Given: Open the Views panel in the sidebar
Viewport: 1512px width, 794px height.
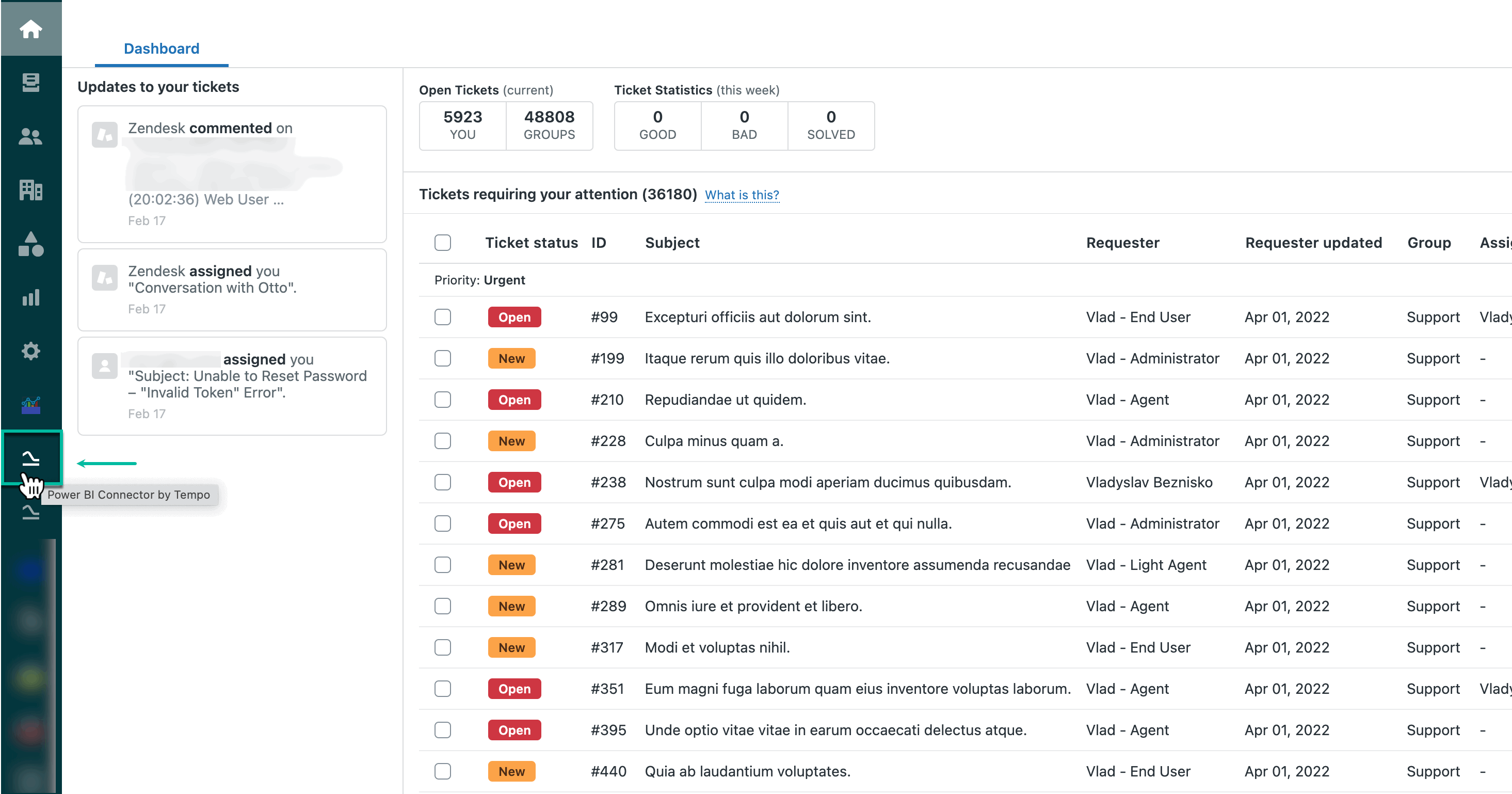Looking at the screenshot, I should (x=30, y=82).
